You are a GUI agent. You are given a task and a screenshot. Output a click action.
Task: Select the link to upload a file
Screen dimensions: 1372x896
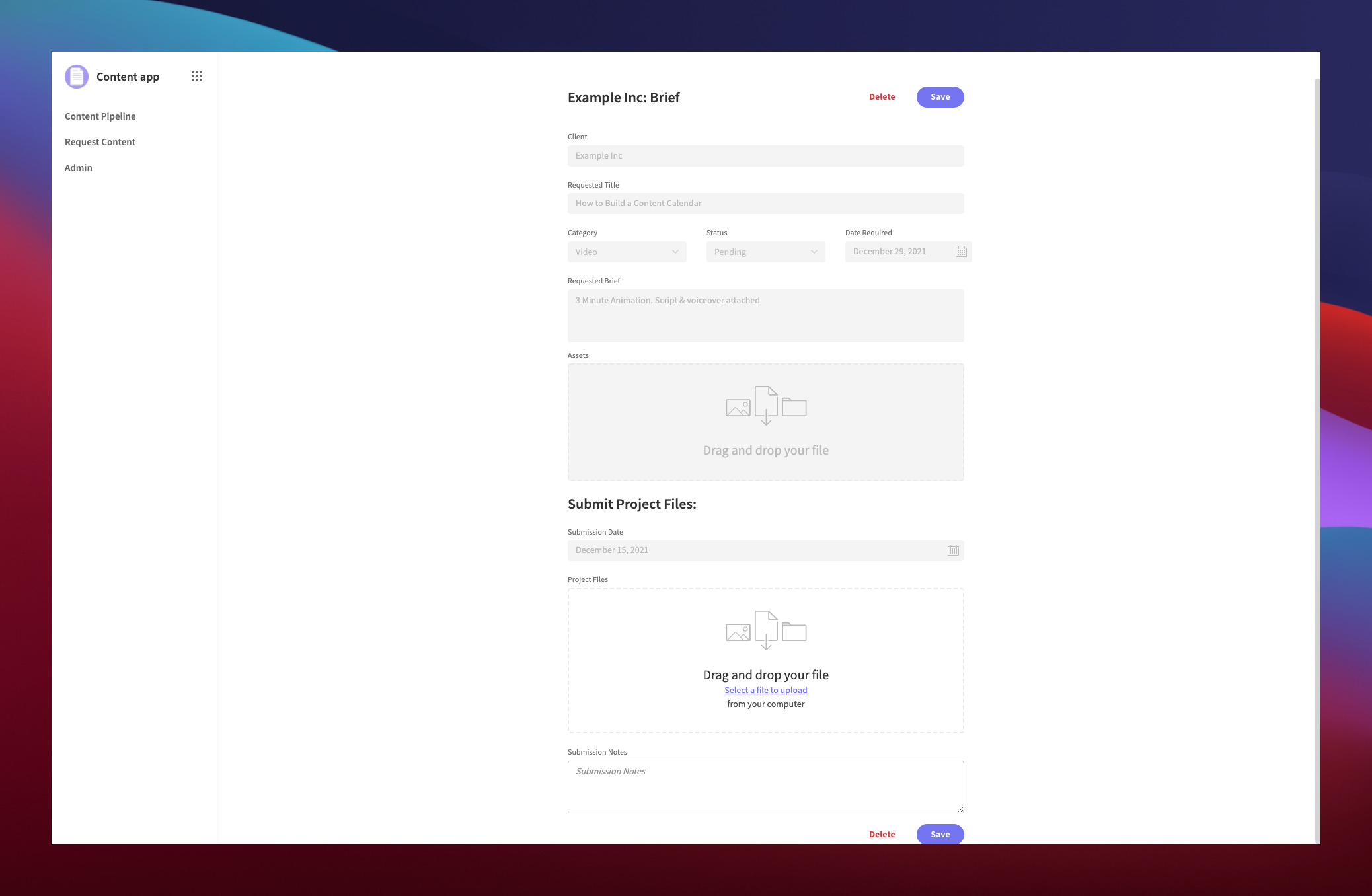coord(765,690)
